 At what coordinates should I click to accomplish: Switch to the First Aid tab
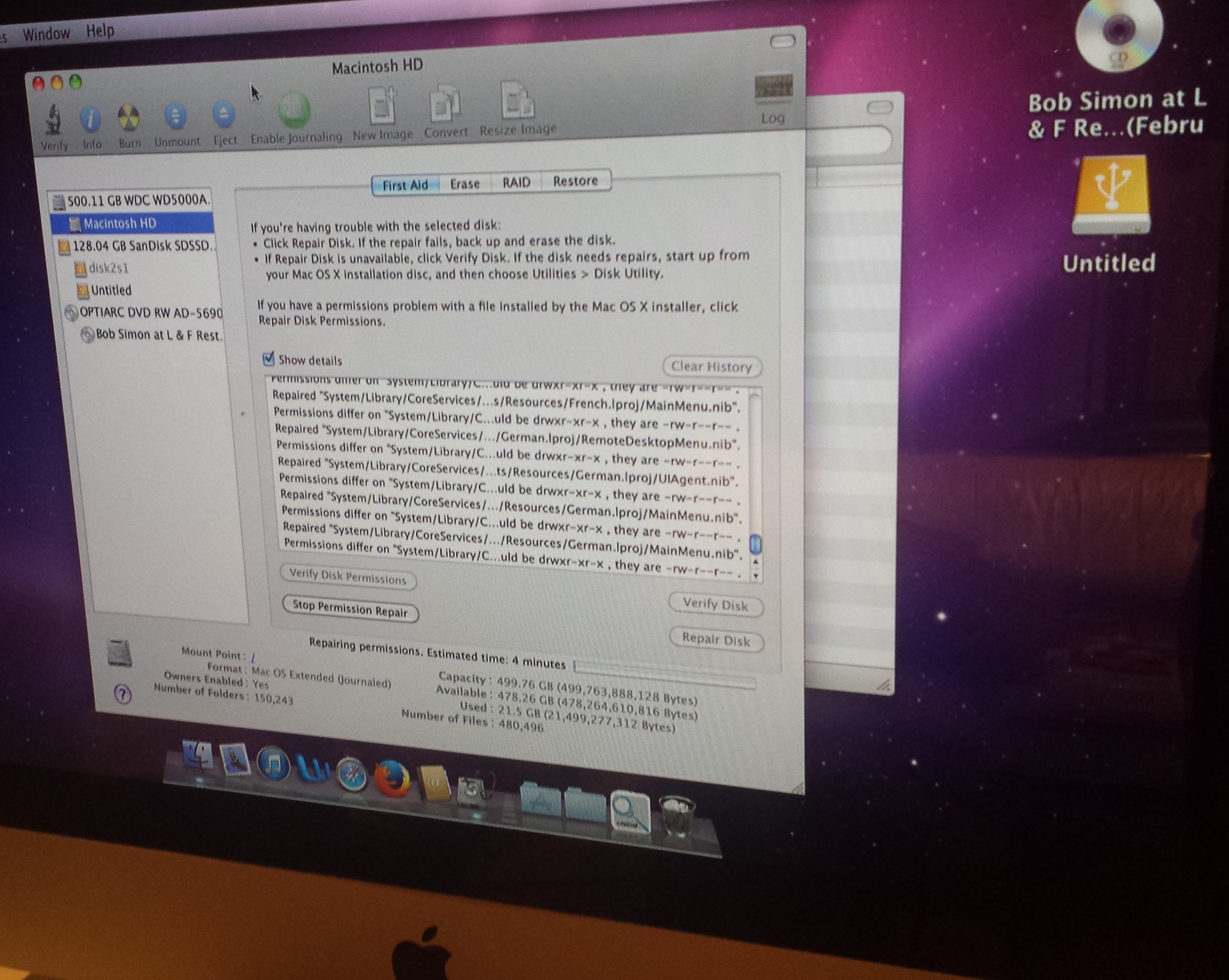(405, 185)
